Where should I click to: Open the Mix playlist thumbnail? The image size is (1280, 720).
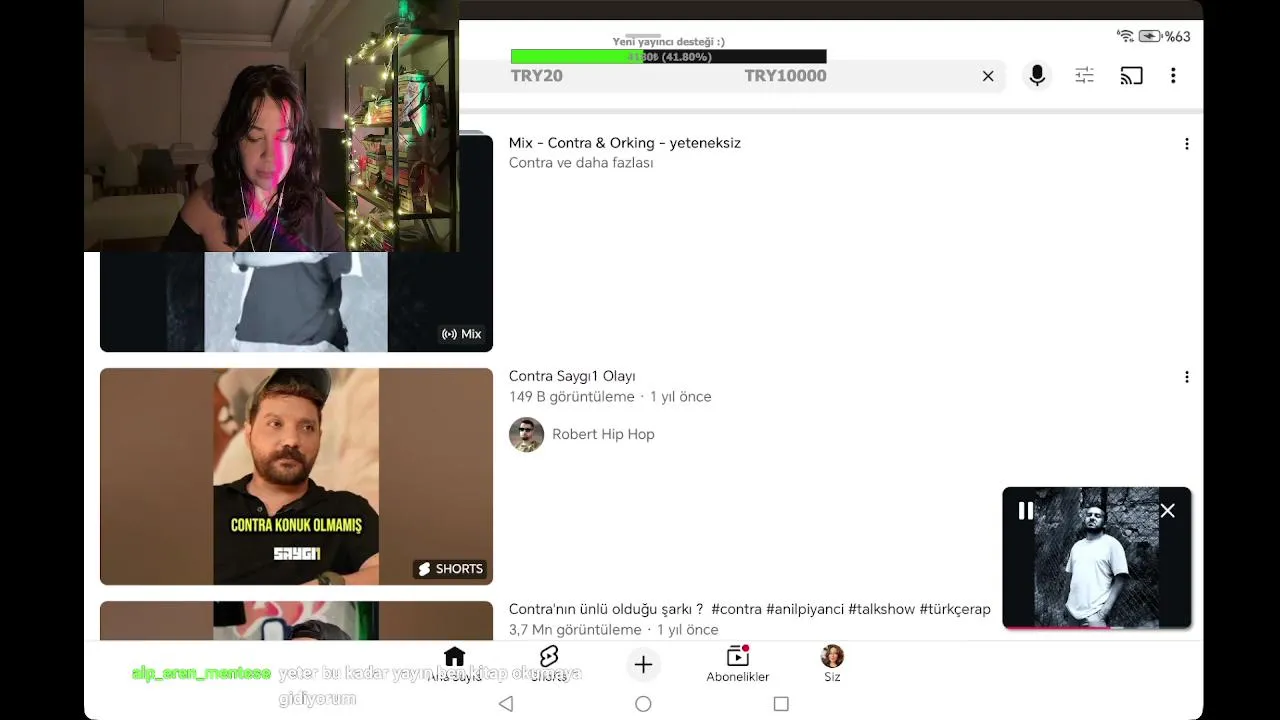point(296,301)
